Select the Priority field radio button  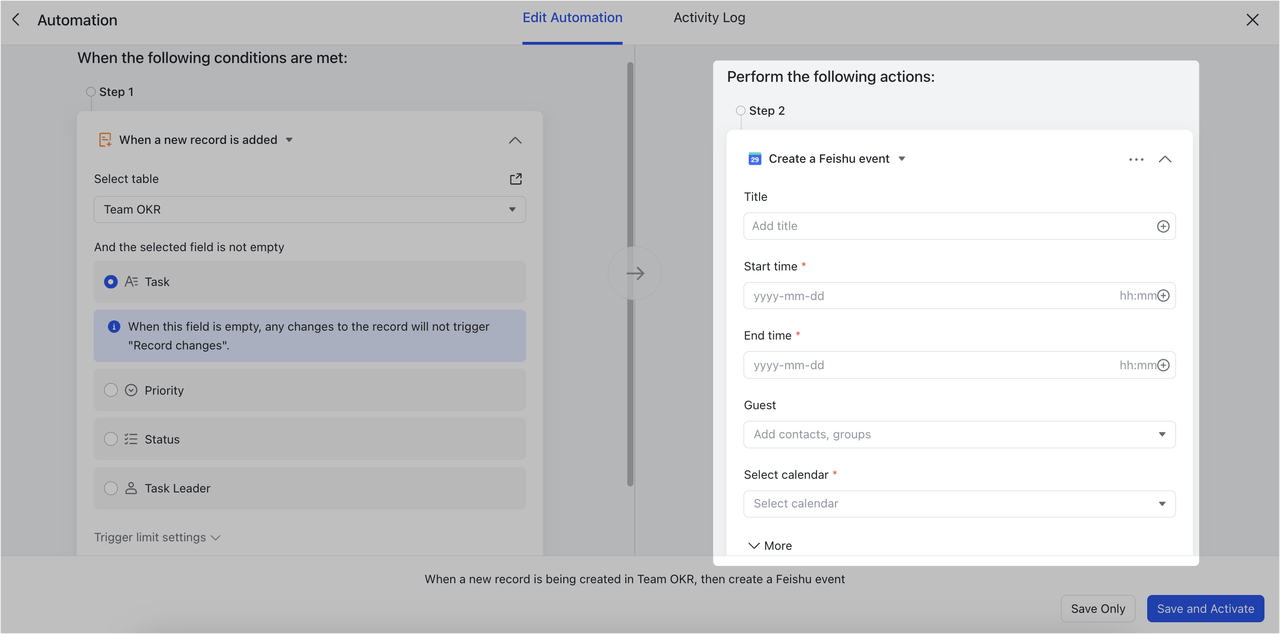click(111, 390)
